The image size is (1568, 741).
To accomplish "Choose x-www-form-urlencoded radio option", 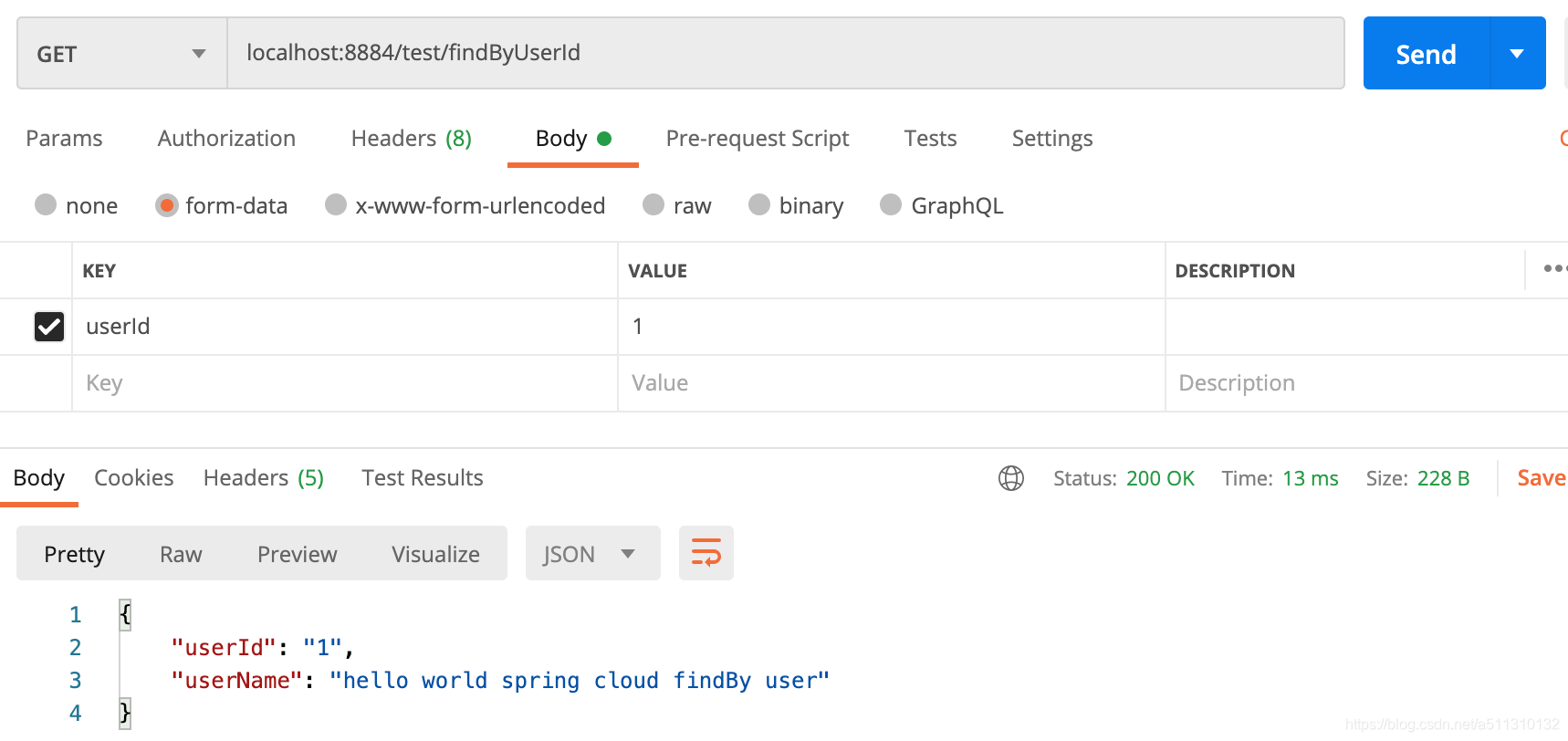I will (336, 204).
